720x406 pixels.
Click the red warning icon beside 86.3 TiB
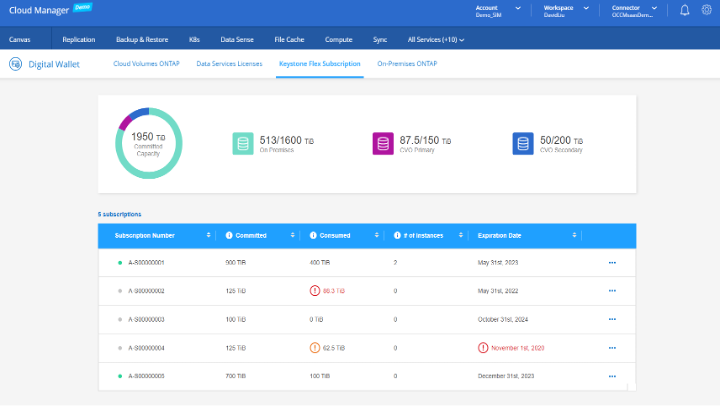[313, 290]
